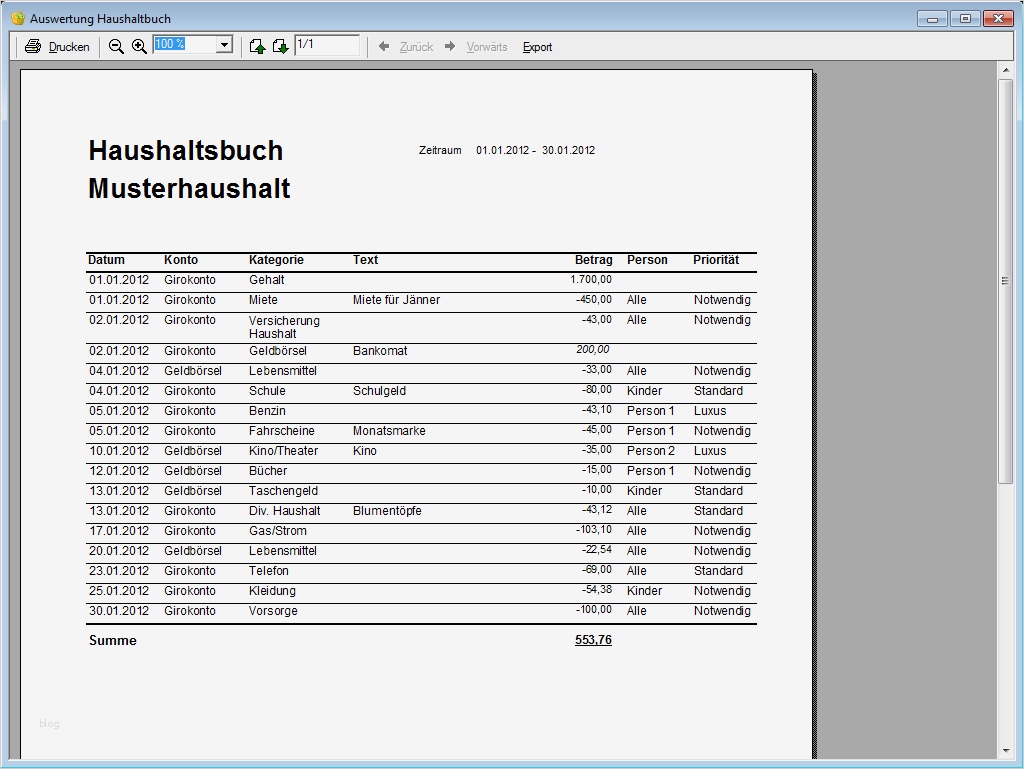The width and height of the screenshot is (1024, 769).
Task: Click the Betrag column header
Action: pyautogui.click(x=593, y=260)
